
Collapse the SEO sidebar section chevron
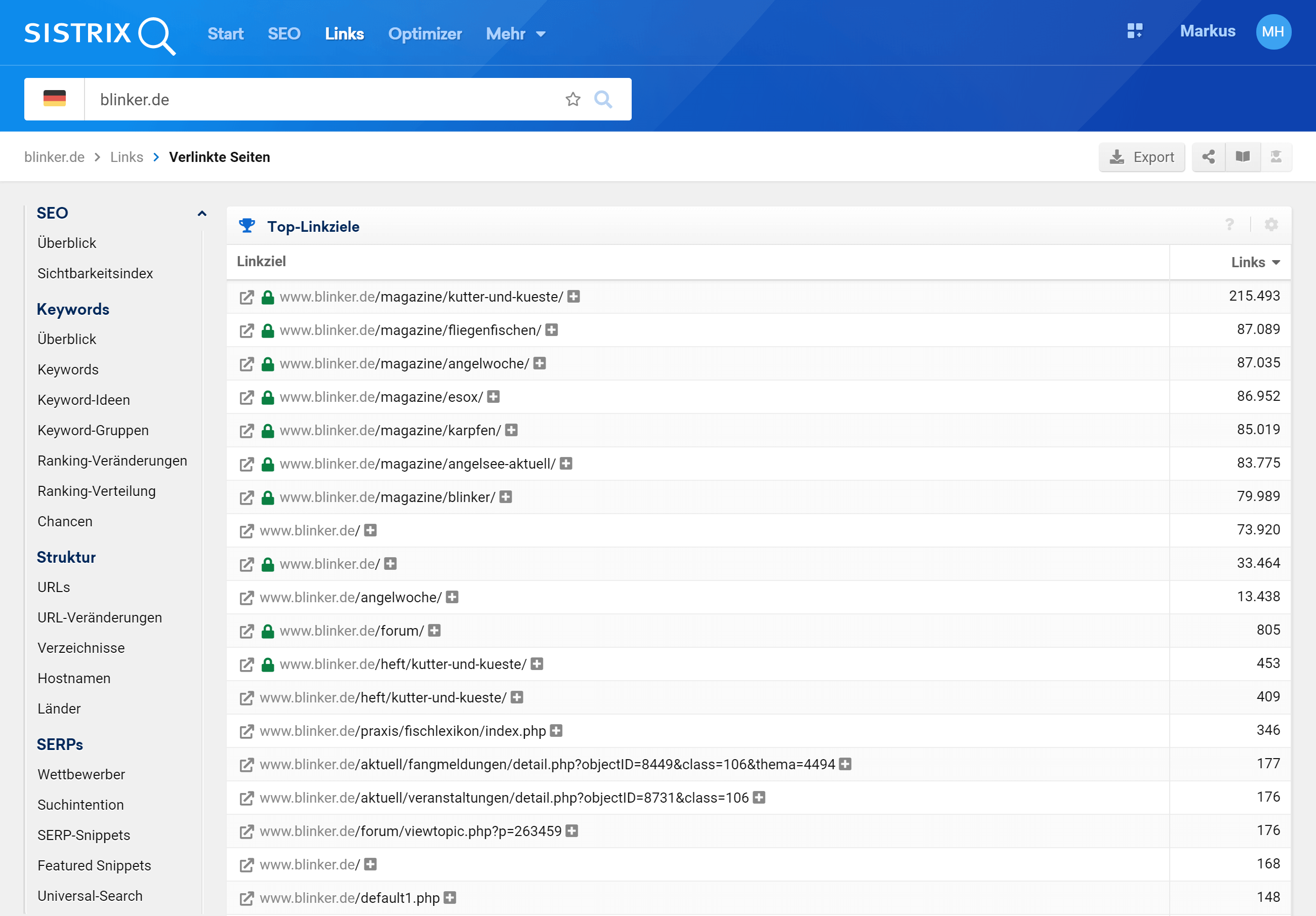(202, 213)
